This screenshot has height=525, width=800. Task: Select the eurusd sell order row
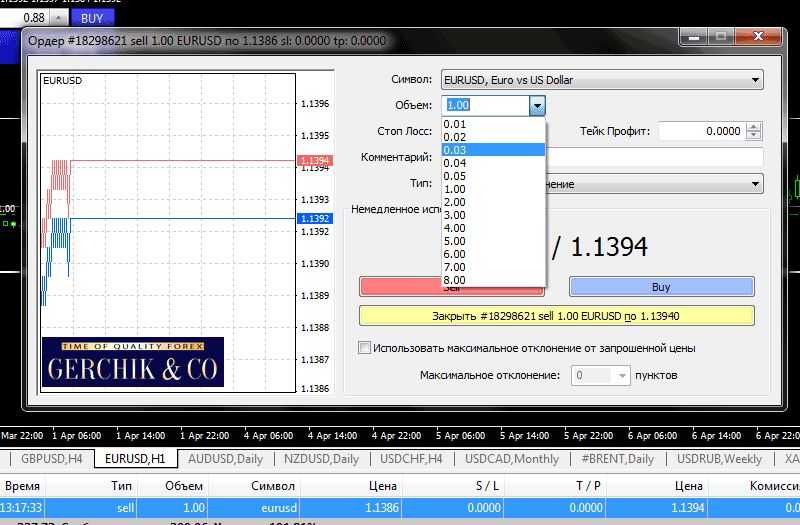[x=400, y=508]
